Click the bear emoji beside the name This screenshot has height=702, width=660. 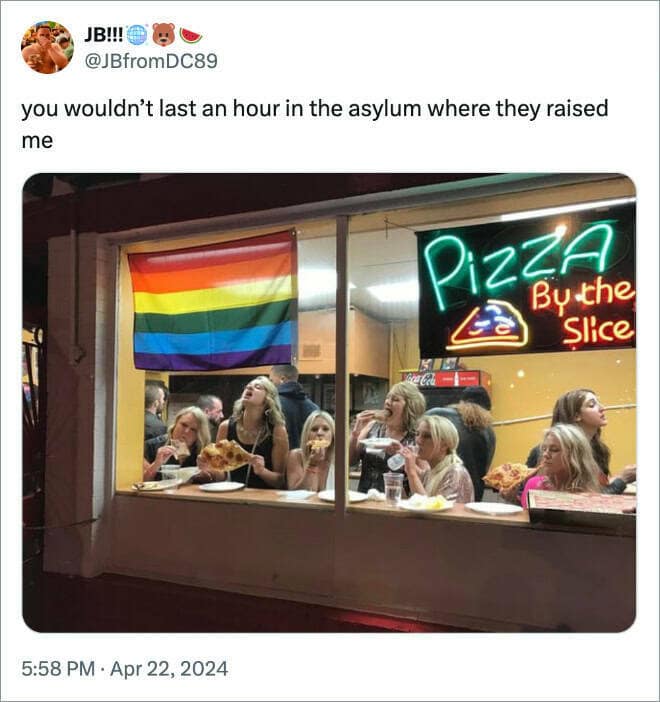164,34
